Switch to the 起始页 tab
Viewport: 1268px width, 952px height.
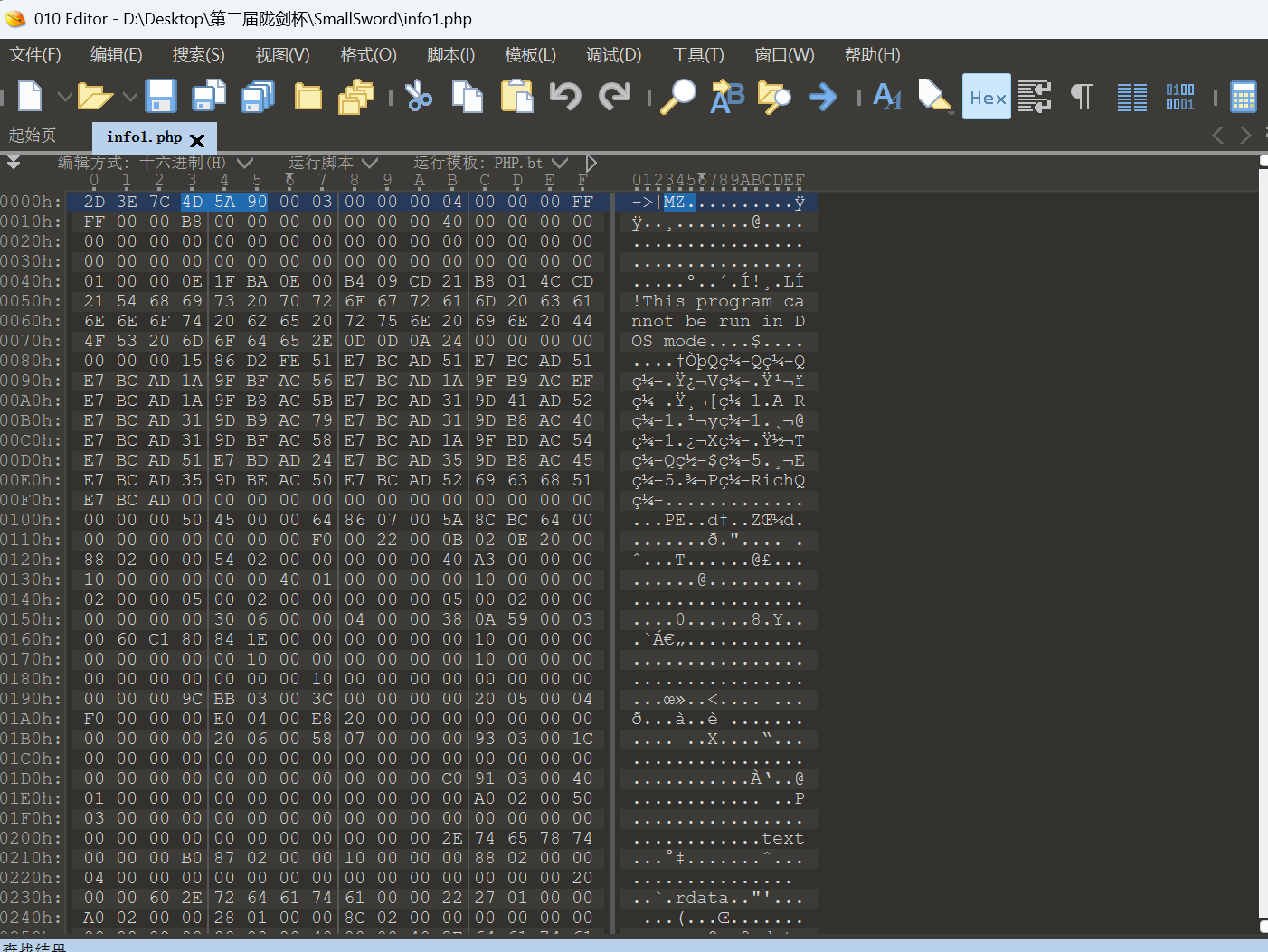click(x=33, y=136)
